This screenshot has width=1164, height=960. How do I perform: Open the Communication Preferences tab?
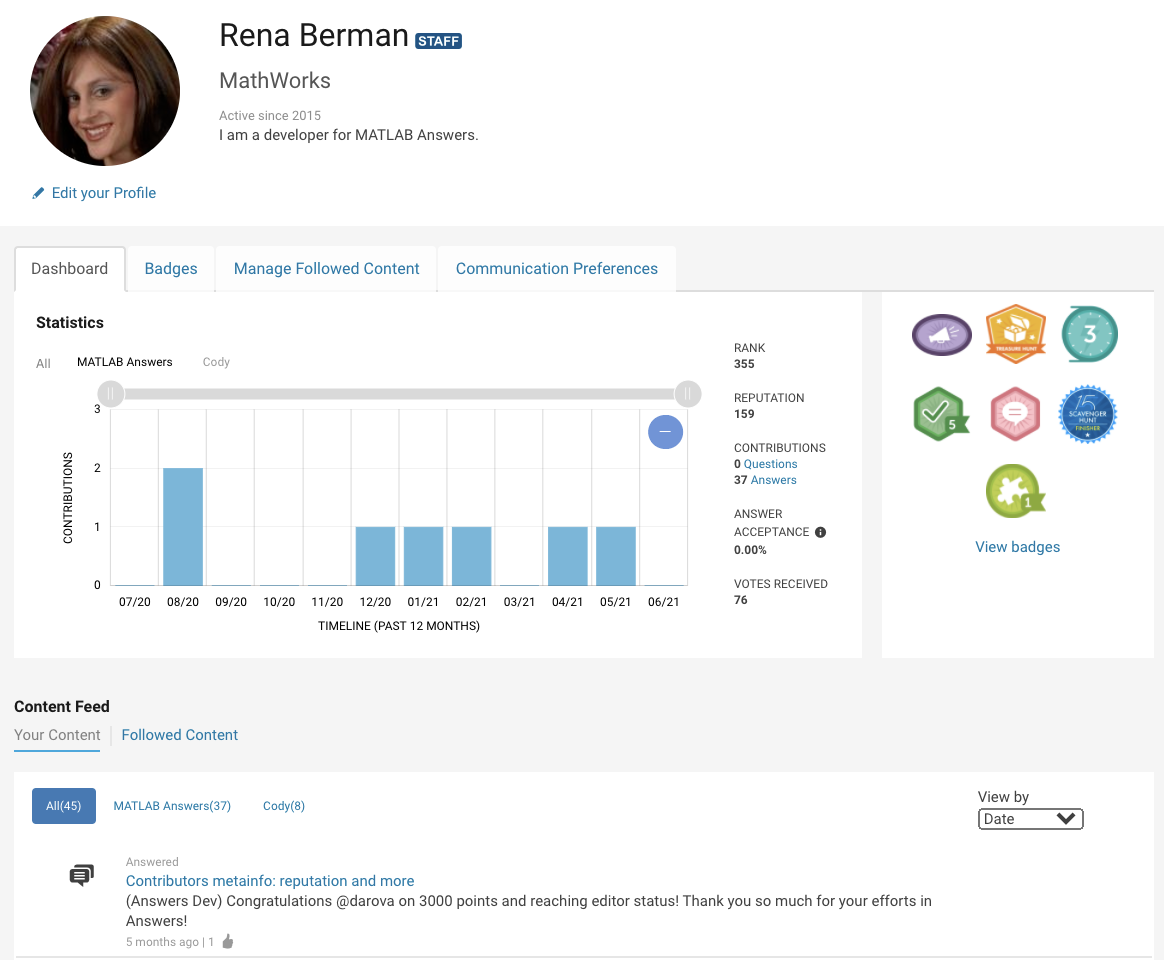(x=556, y=269)
